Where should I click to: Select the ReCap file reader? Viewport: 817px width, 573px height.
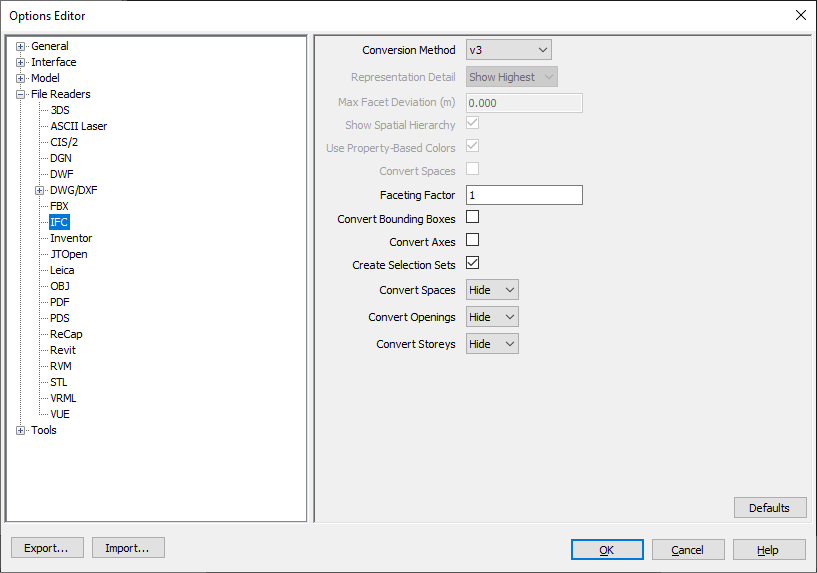tap(66, 334)
